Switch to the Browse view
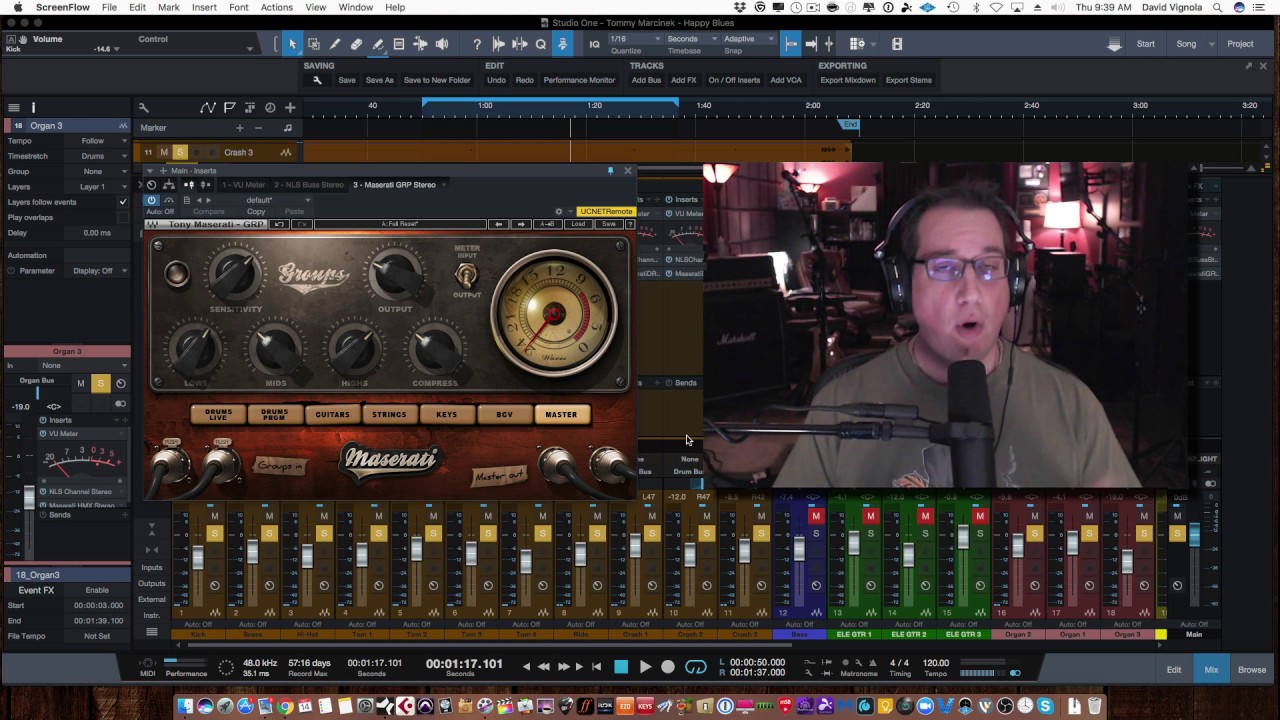1280x720 pixels. [x=1252, y=670]
